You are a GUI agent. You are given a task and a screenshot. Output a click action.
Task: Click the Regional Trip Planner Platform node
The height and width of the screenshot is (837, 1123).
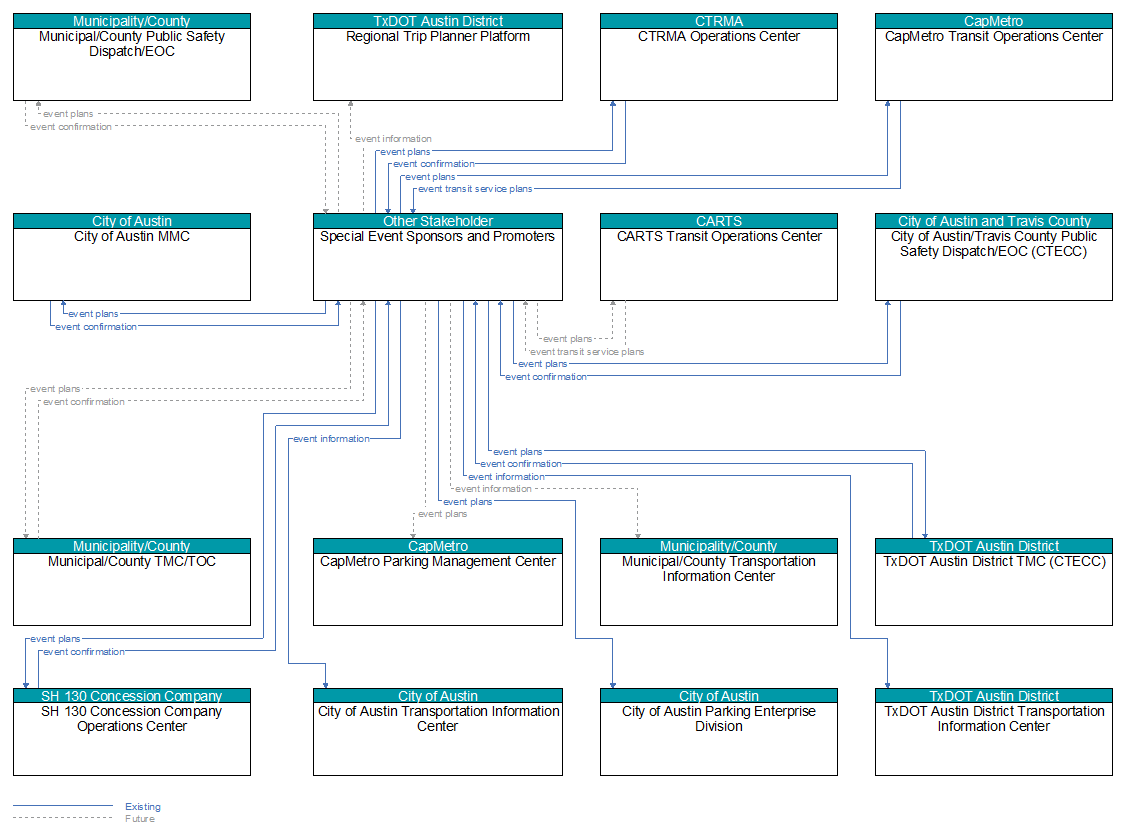point(438,57)
